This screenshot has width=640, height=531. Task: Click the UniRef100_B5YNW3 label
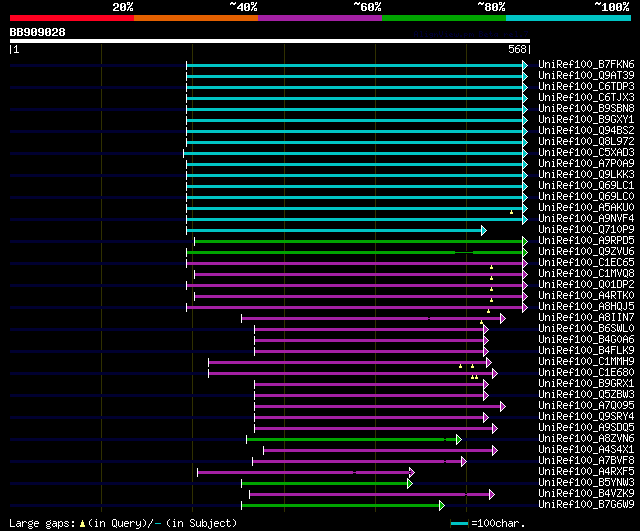pos(586,483)
